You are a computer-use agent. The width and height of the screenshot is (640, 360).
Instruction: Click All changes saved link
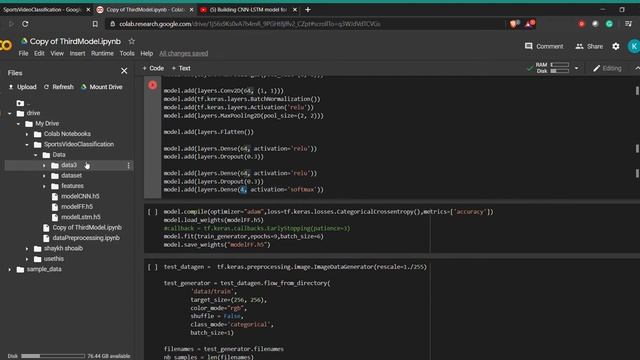tap(184, 53)
